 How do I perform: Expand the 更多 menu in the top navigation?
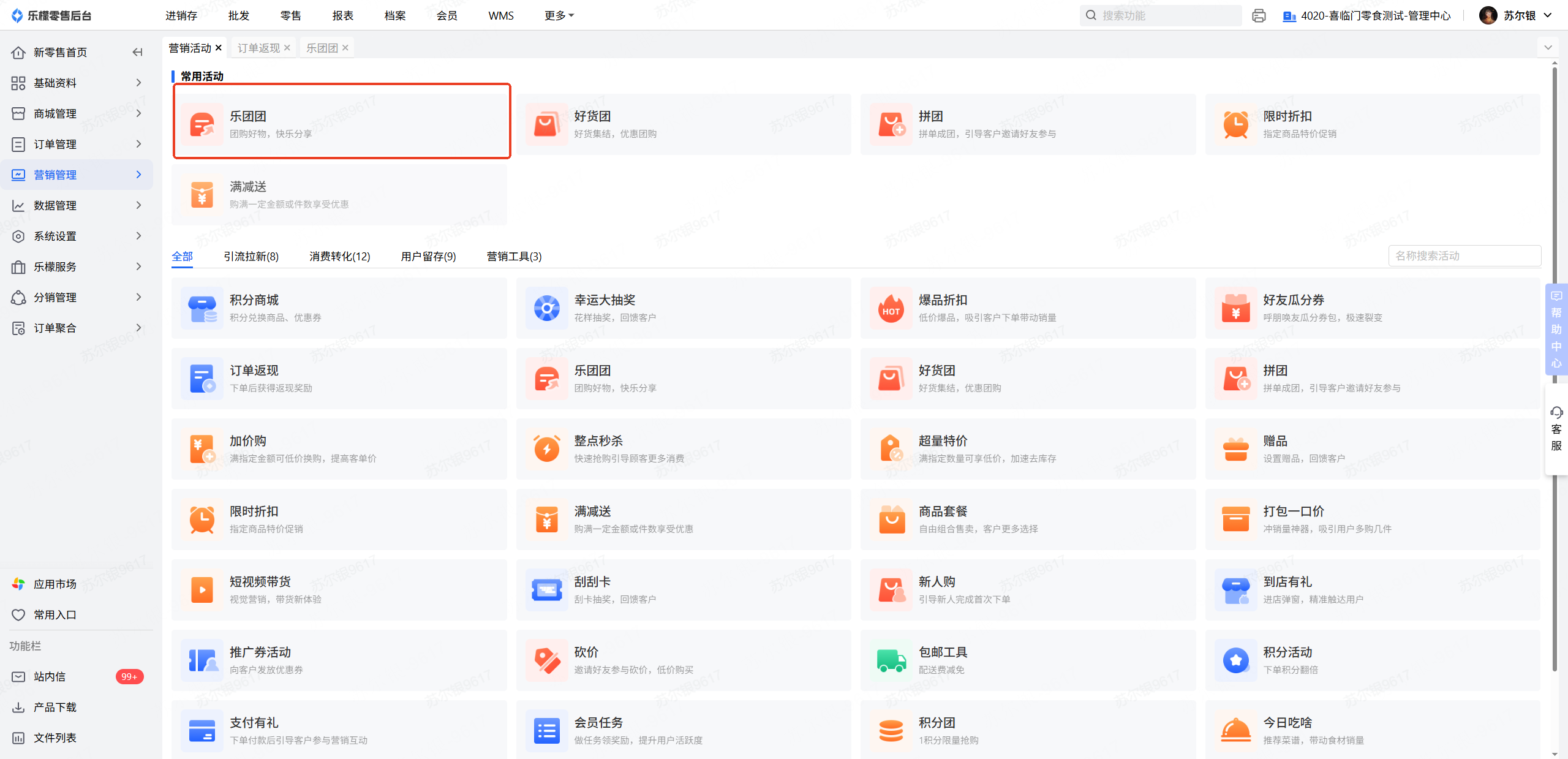click(x=559, y=16)
